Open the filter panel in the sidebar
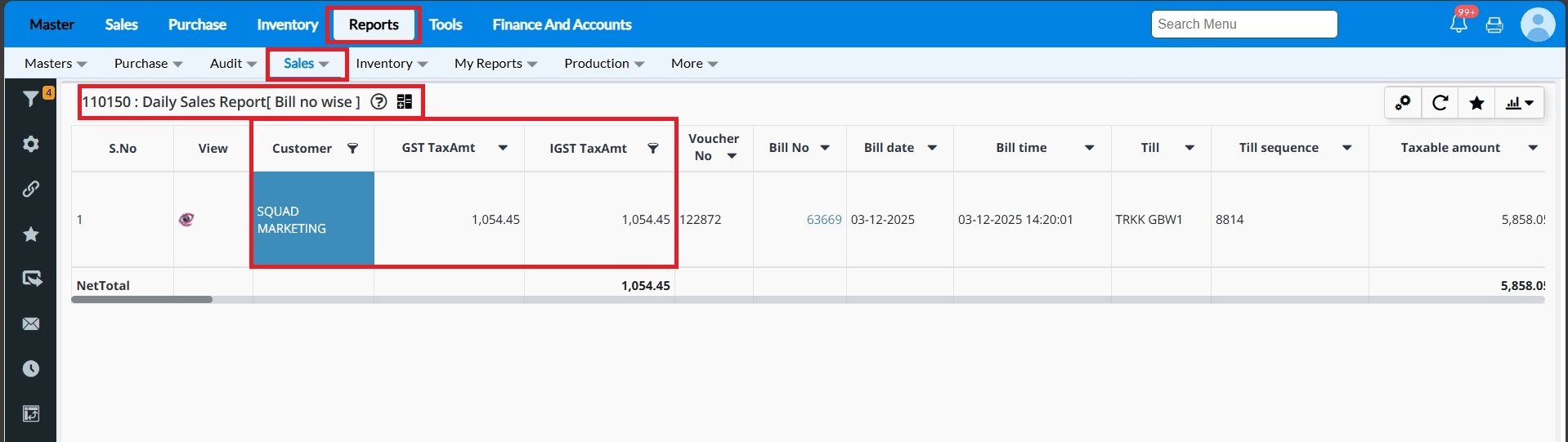 [31, 99]
